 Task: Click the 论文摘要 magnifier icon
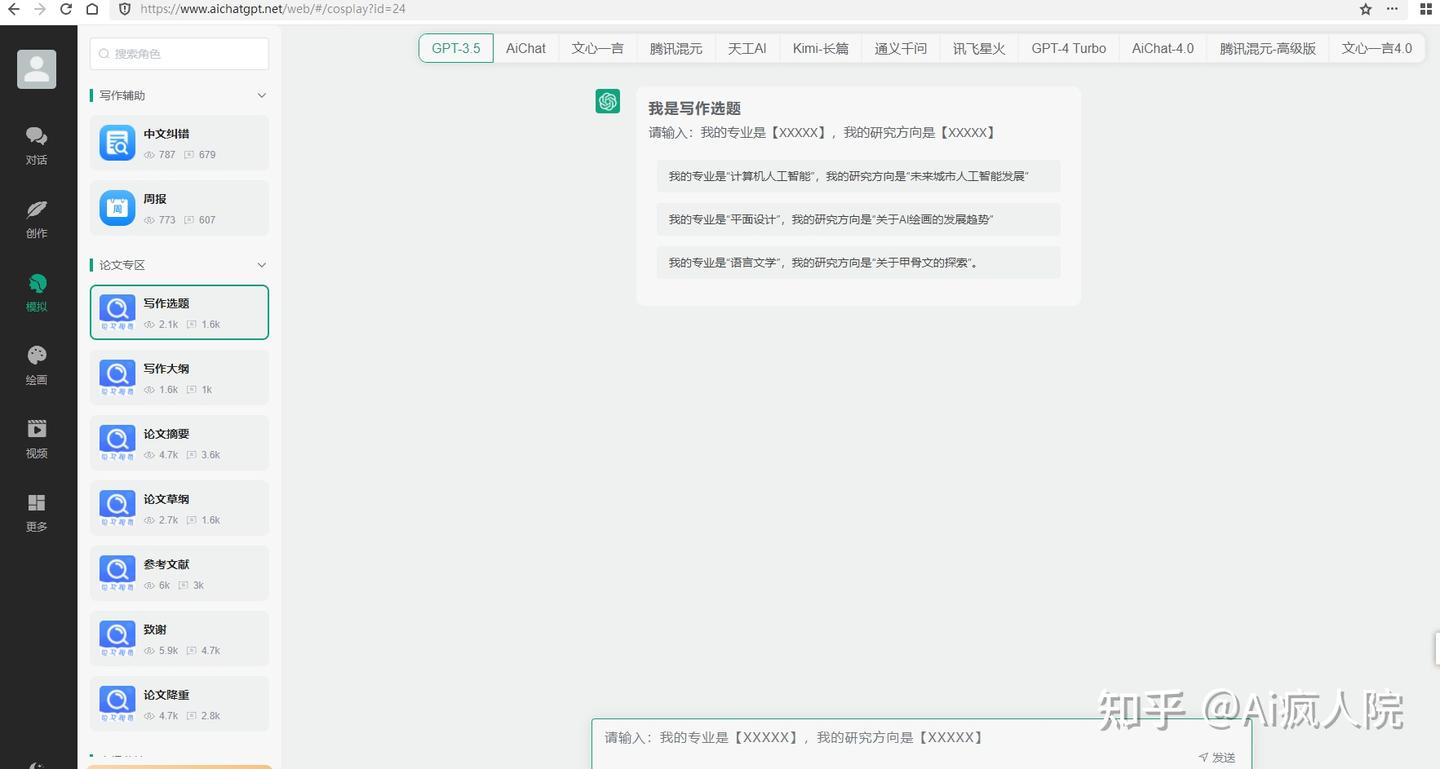[x=117, y=443]
